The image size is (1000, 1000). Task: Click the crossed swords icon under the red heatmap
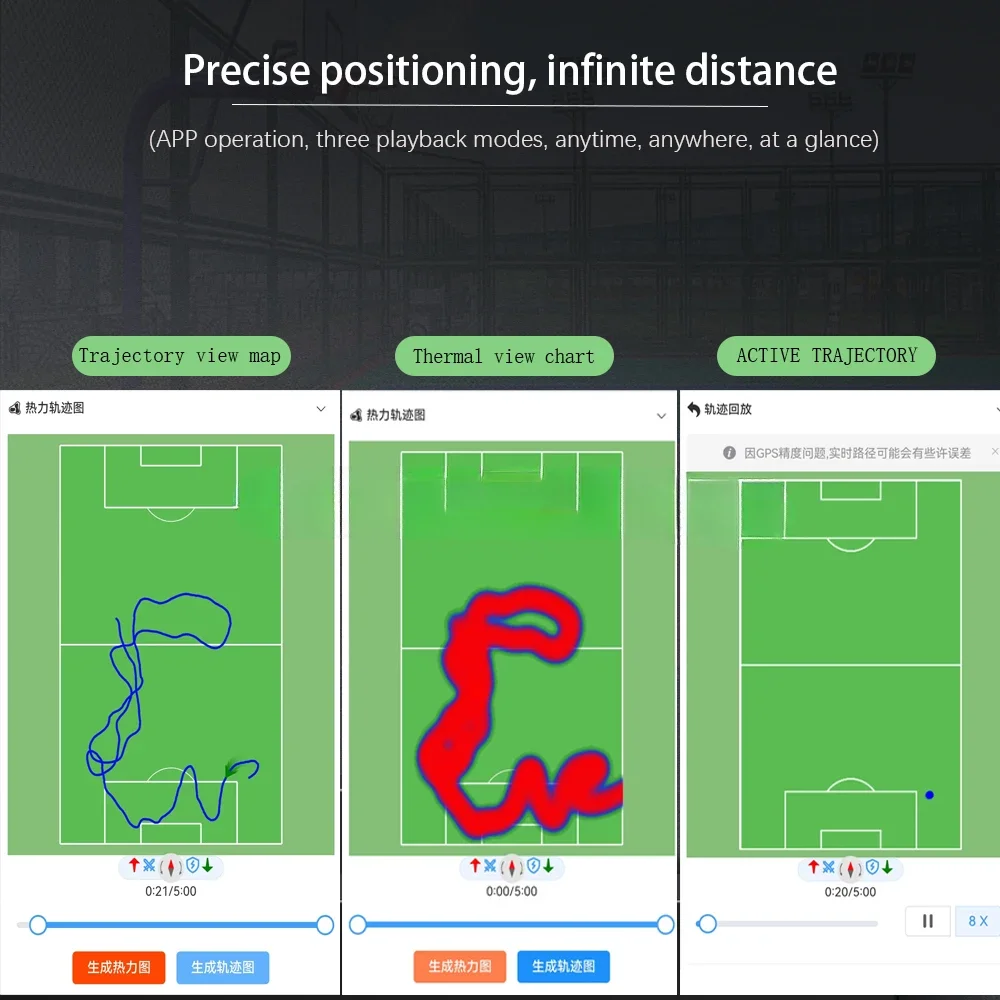(490, 866)
